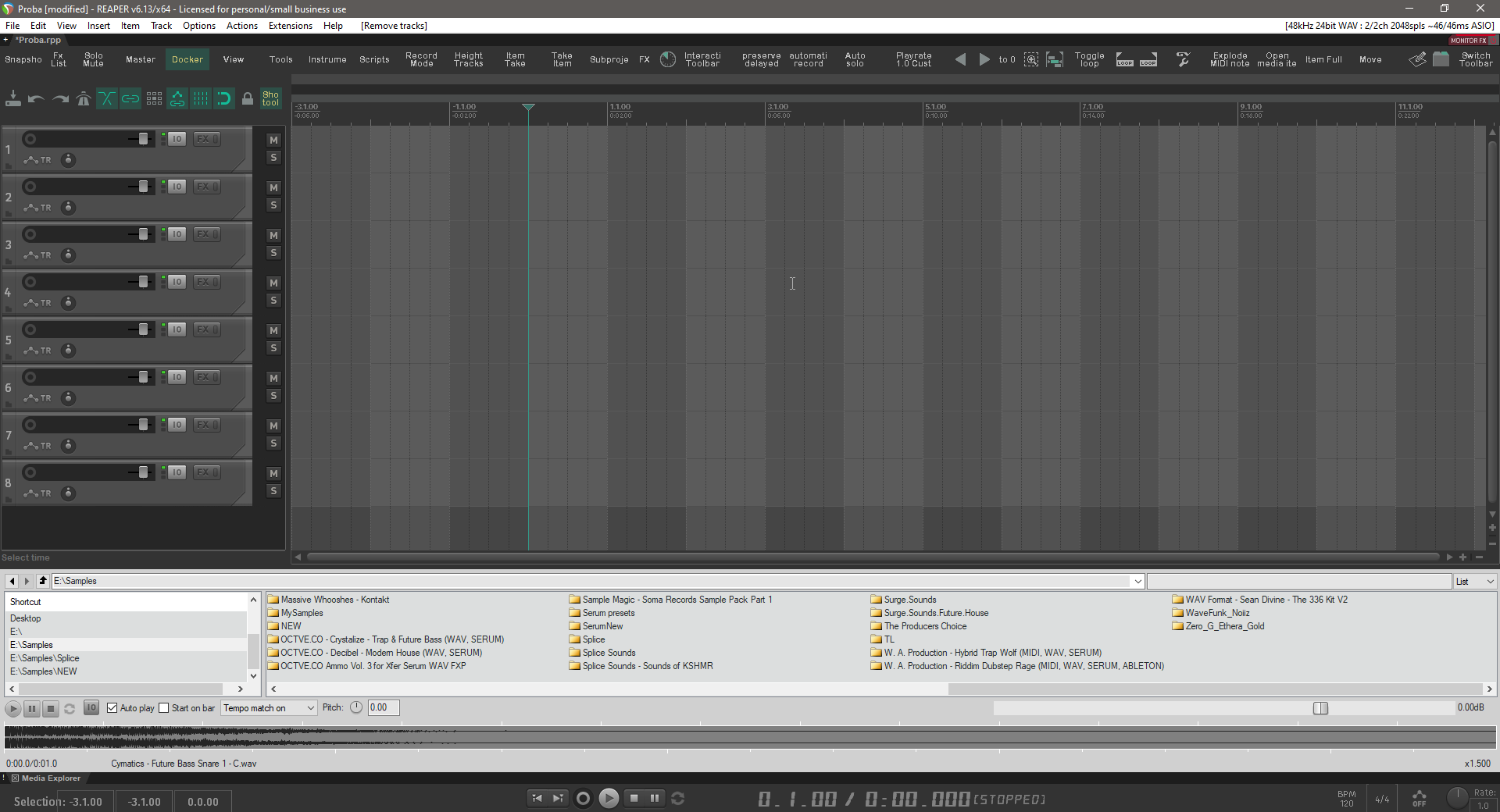Toggle transport repeat loop icon
Image resolution: width=1500 pixels, height=812 pixels.
pos(678,798)
